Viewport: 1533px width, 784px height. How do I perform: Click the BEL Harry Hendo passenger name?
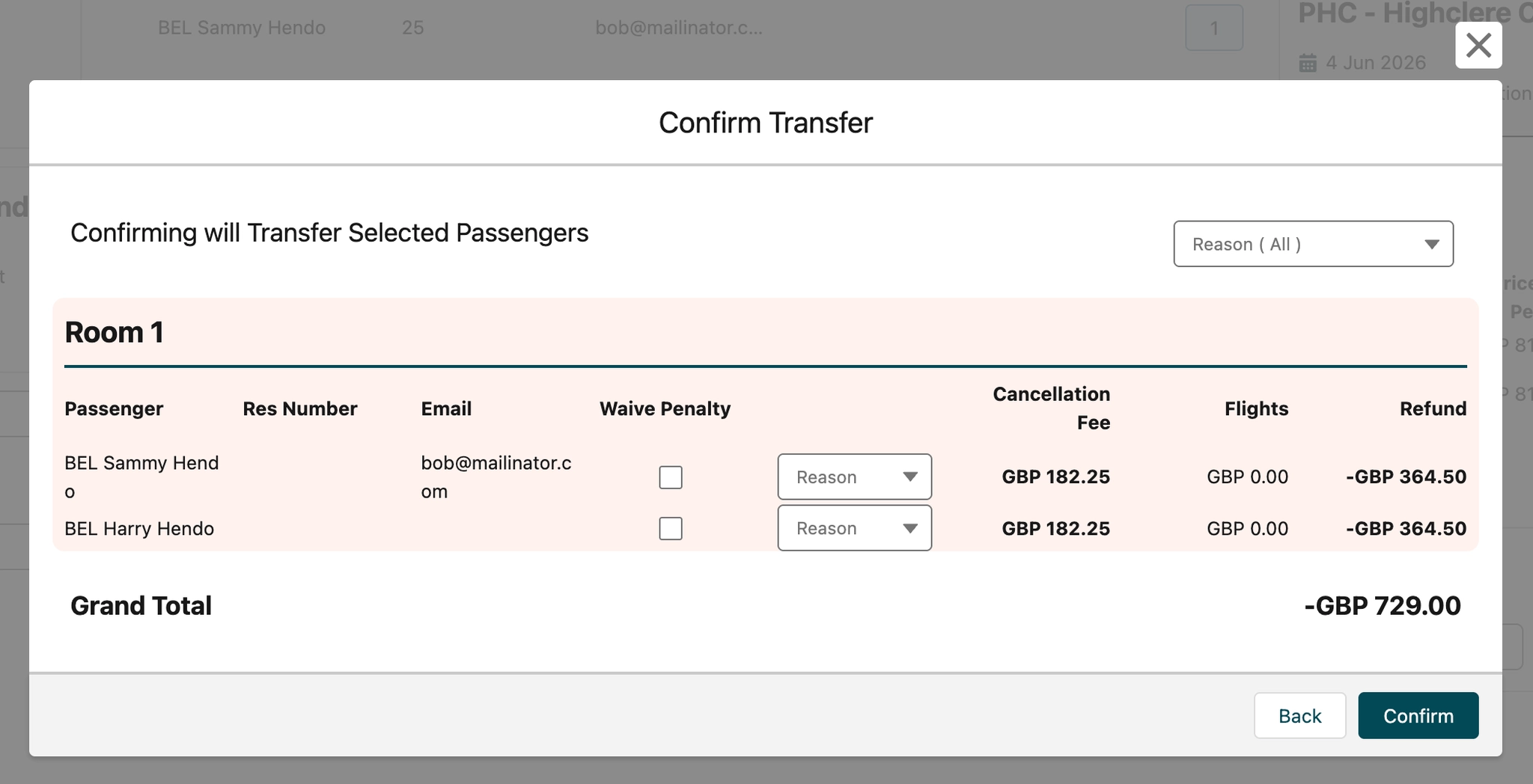(139, 529)
